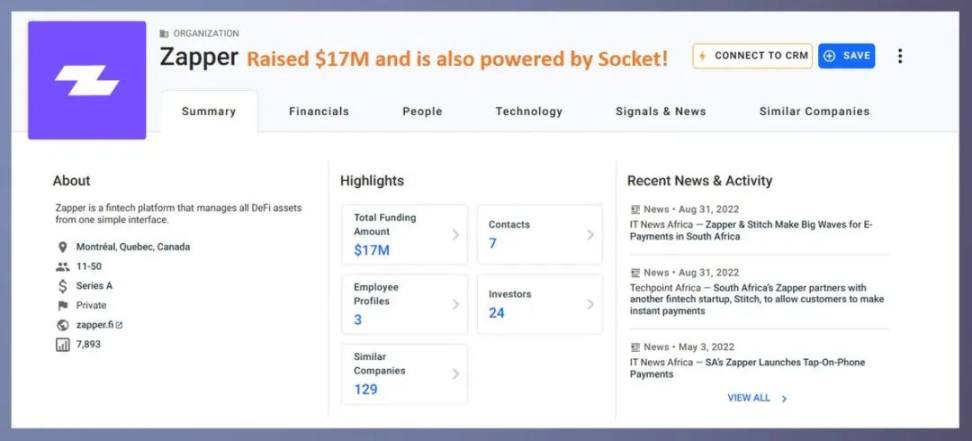Click the employees count people icon
The width and height of the screenshot is (972, 441).
click(x=62, y=267)
